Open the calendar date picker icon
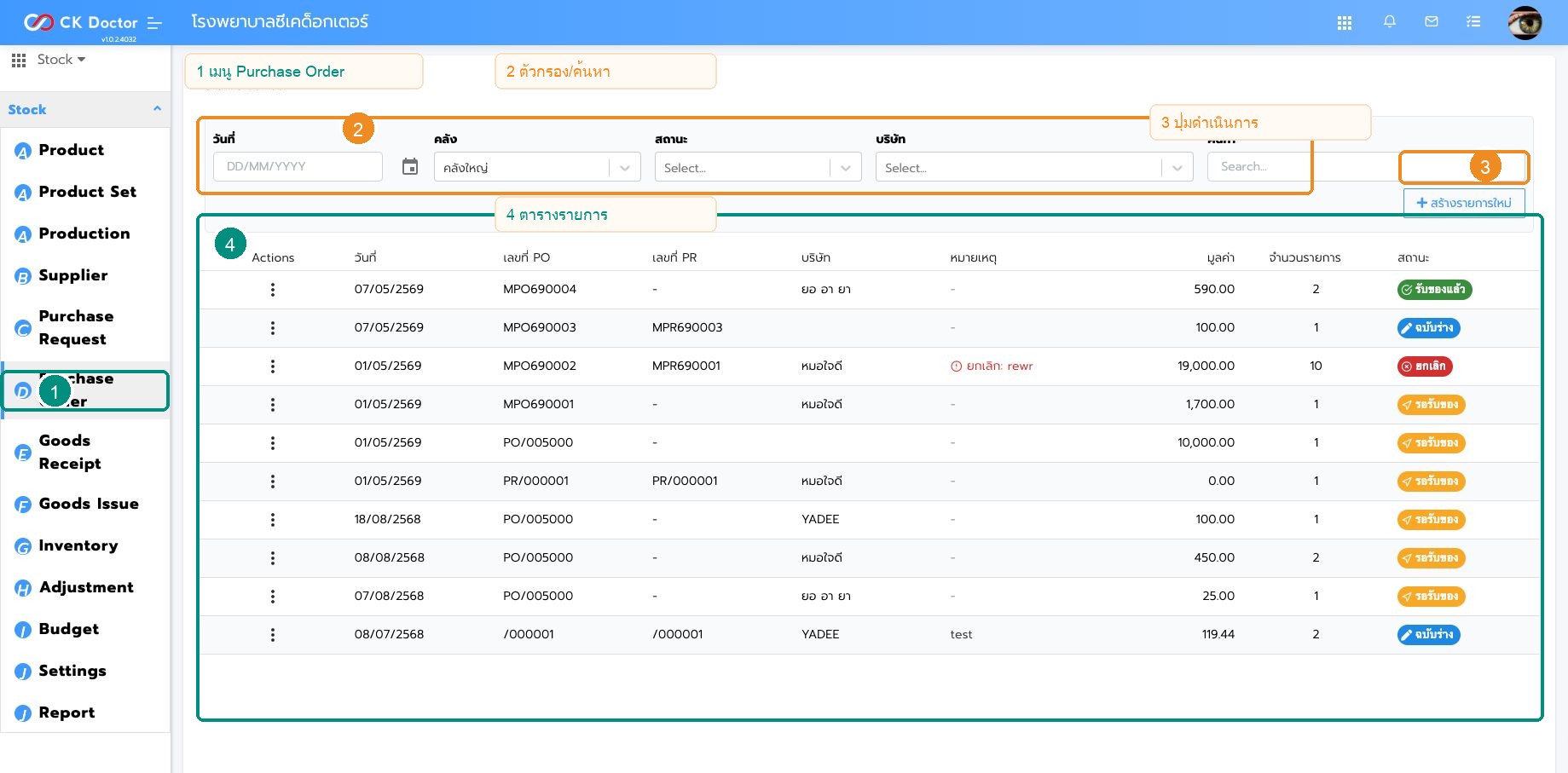Image resolution: width=1568 pixels, height=773 pixels. click(x=410, y=166)
